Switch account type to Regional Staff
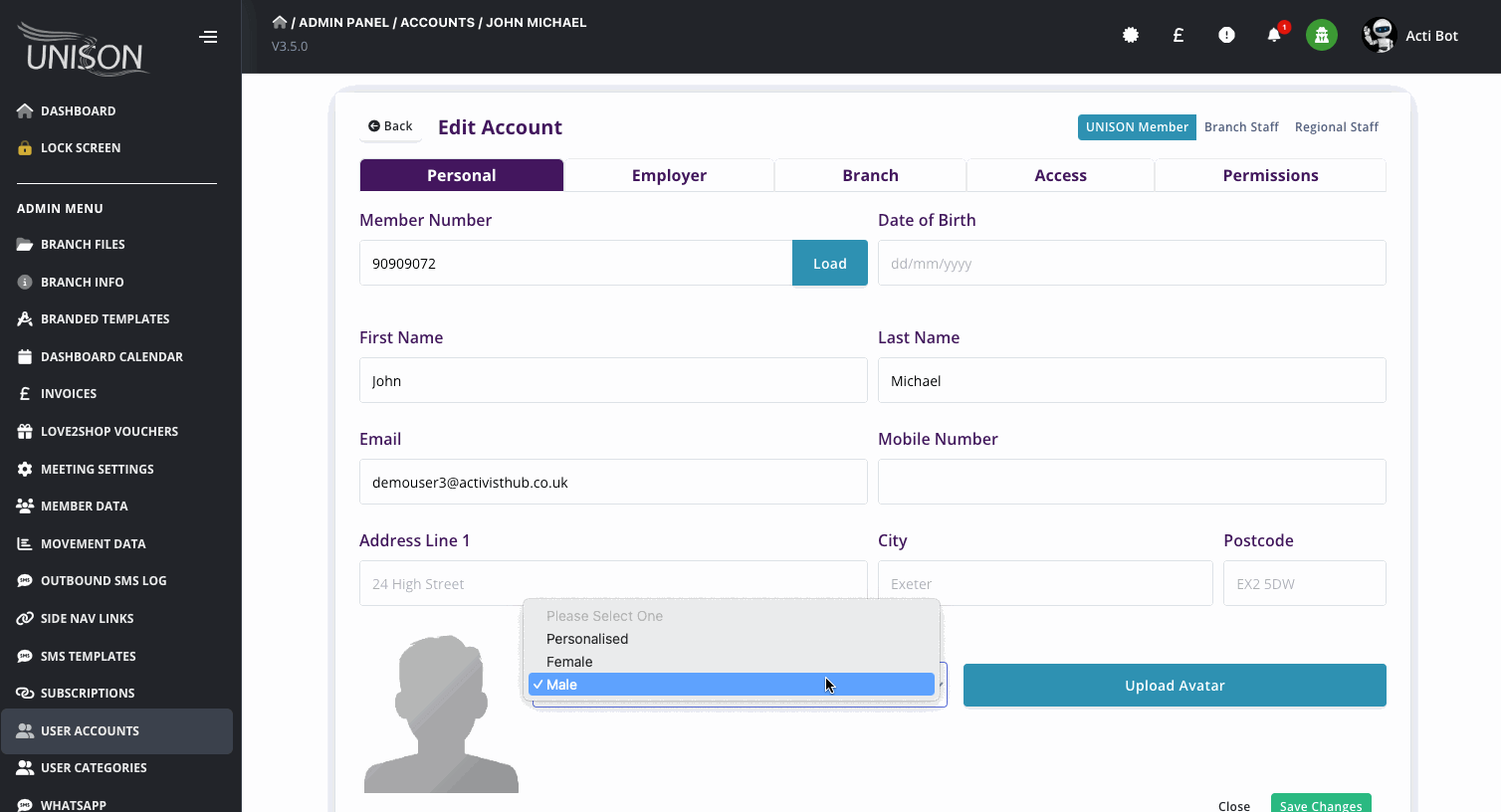This screenshot has height=812, width=1501. tap(1336, 127)
